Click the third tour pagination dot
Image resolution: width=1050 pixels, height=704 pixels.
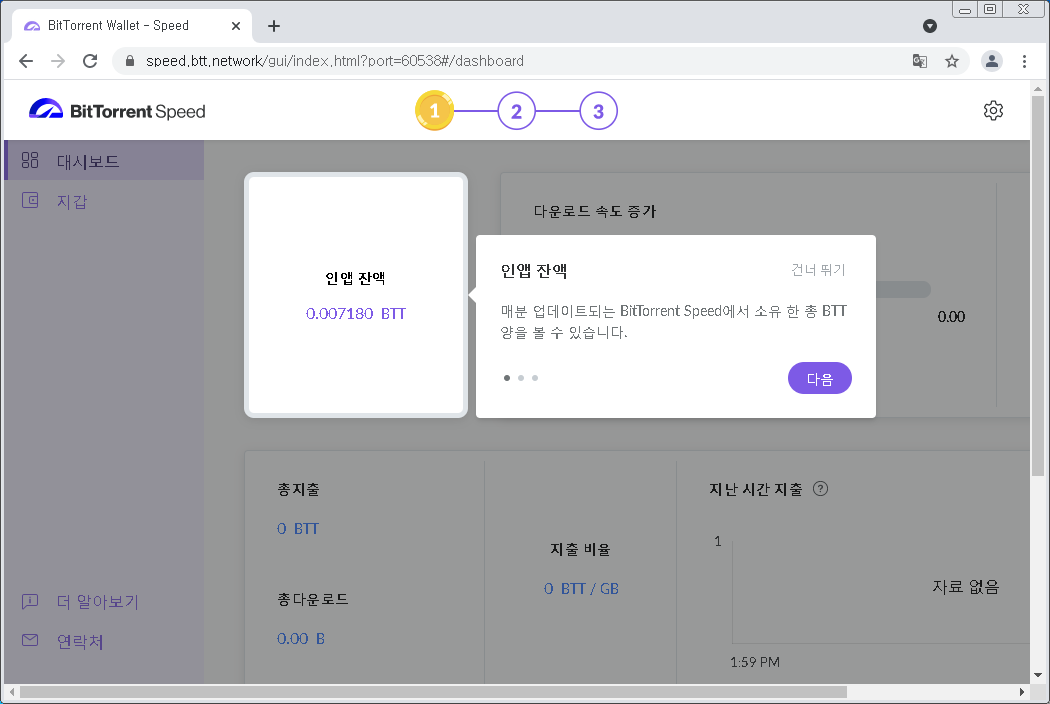535,378
